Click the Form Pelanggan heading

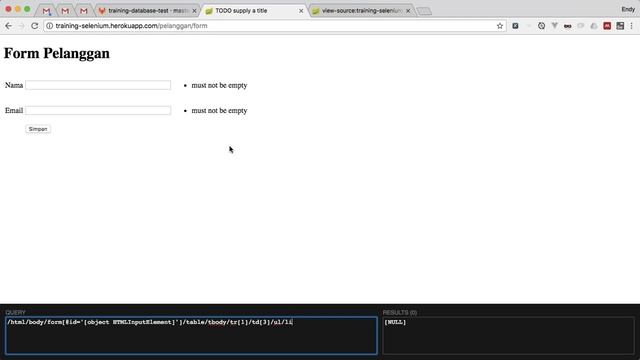pos(57,53)
